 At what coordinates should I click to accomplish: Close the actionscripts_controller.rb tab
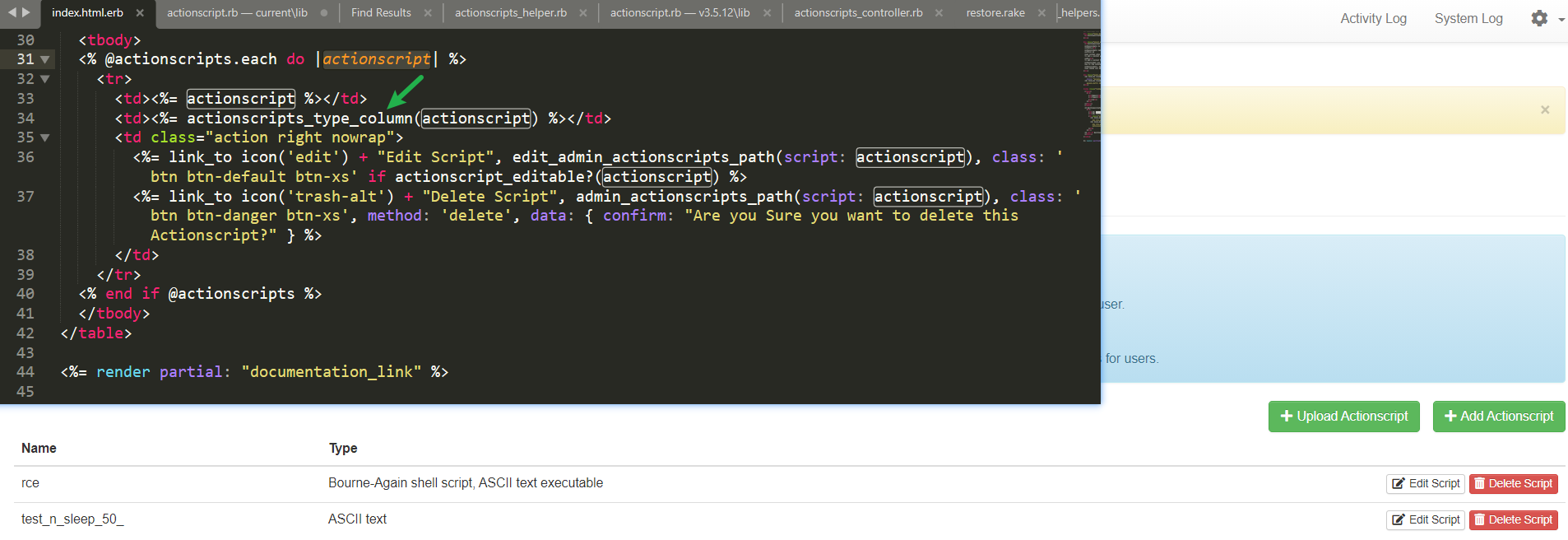click(x=939, y=13)
